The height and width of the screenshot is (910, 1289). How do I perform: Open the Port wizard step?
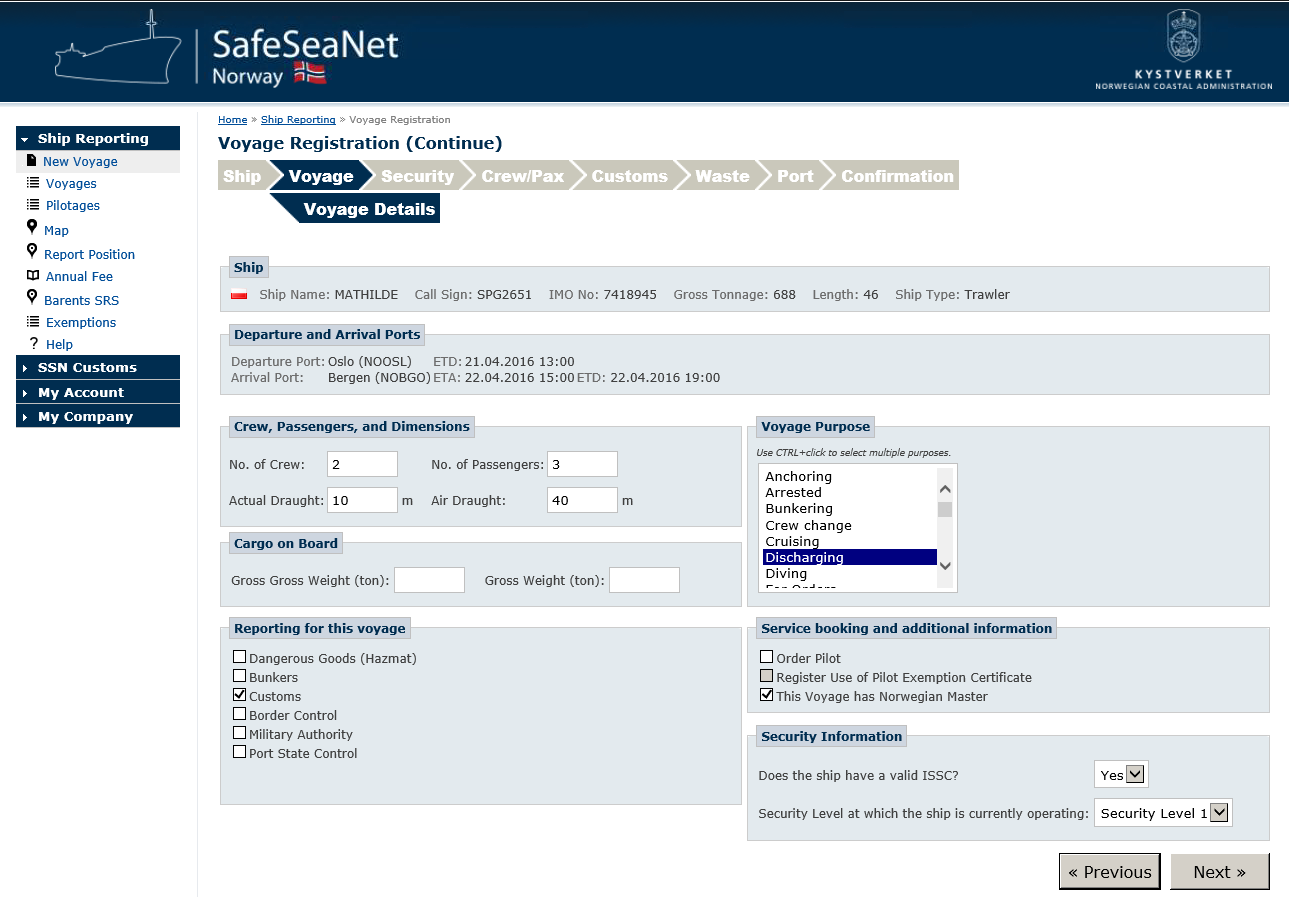[795, 175]
